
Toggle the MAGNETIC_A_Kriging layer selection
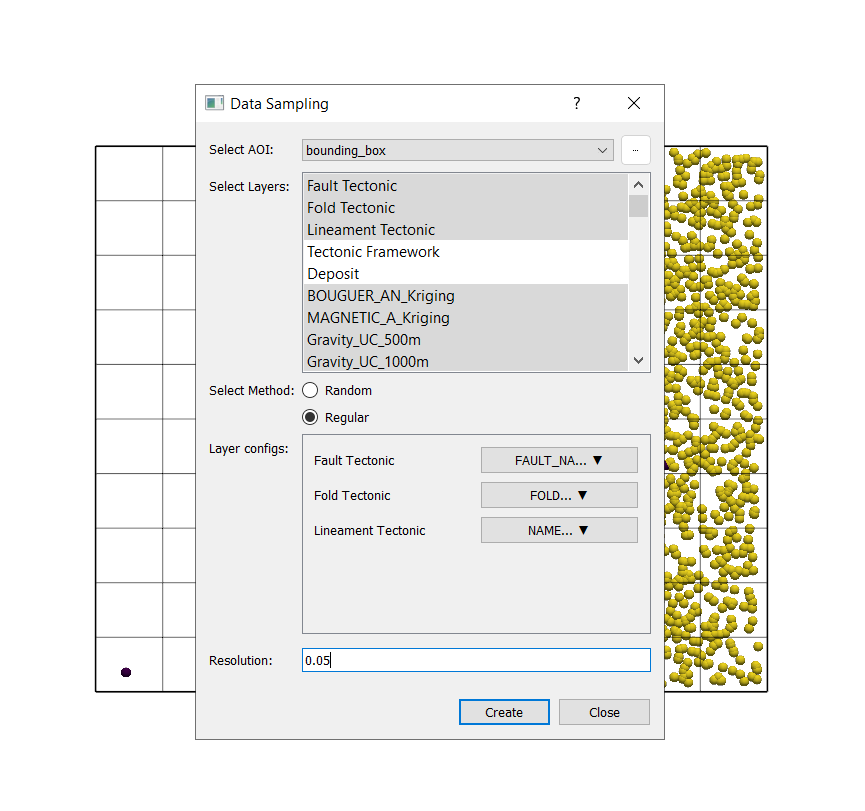click(x=378, y=318)
